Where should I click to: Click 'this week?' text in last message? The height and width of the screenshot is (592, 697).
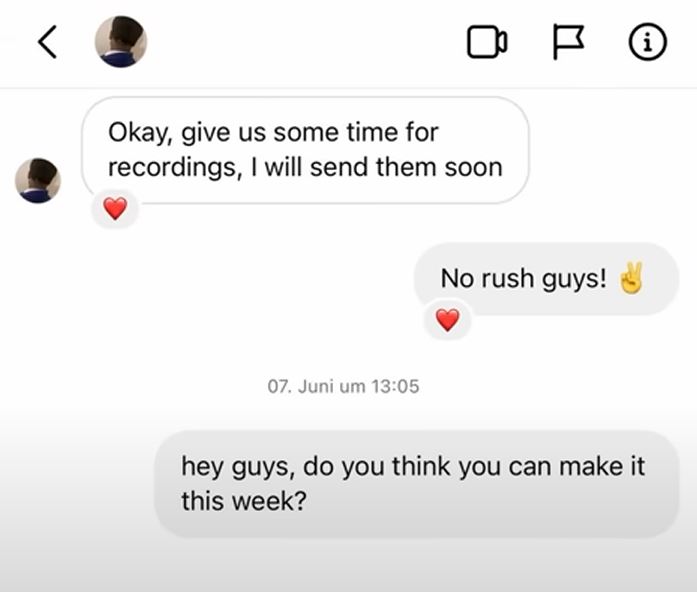point(244,501)
